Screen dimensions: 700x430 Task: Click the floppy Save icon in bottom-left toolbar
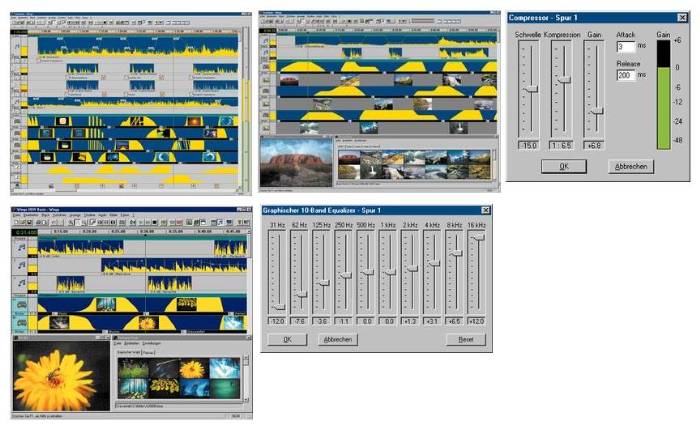tap(29, 222)
